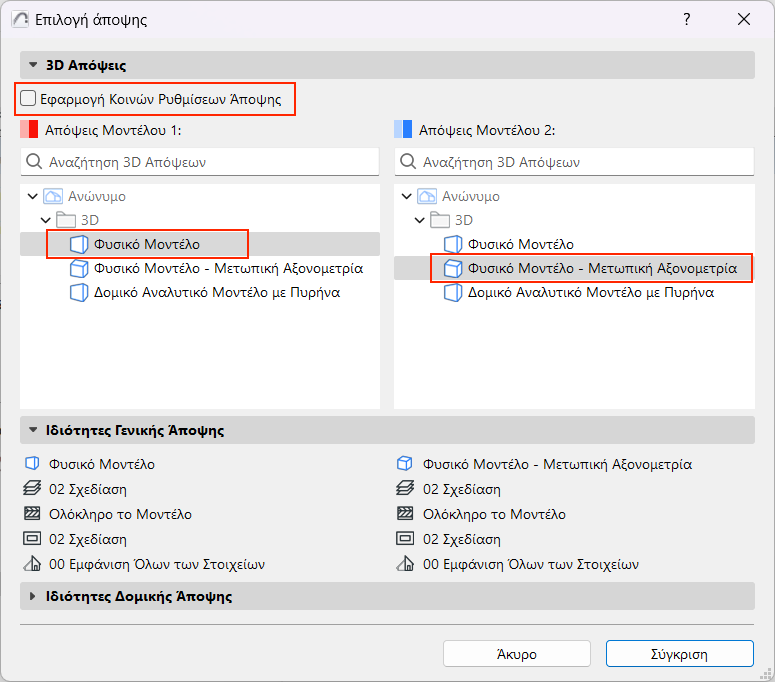Collapse the 3D Απόψεις section
This screenshot has height=682, width=775.
click(x=33, y=65)
